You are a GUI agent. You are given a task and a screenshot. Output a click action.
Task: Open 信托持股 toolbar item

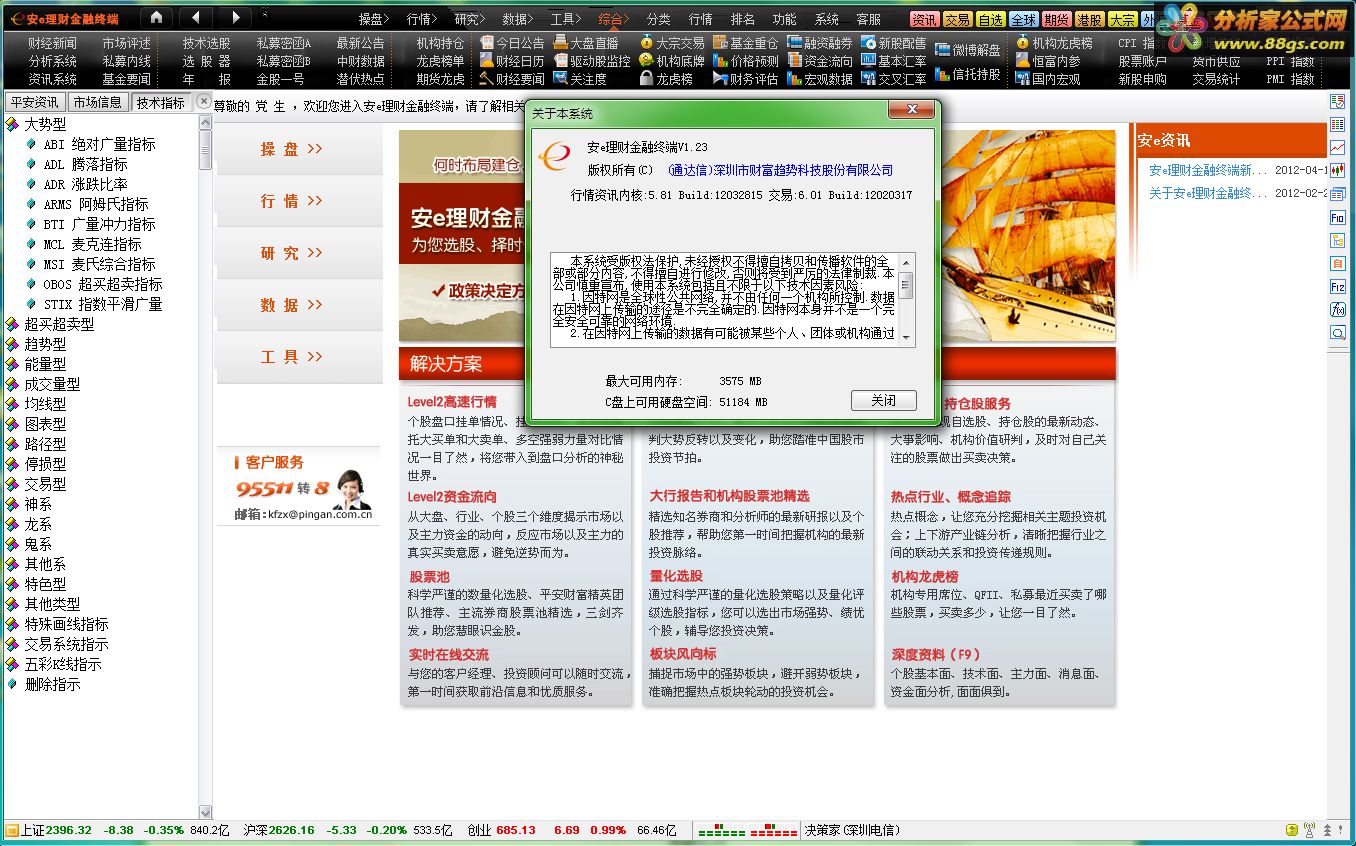pyautogui.click(x=968, y=74)
